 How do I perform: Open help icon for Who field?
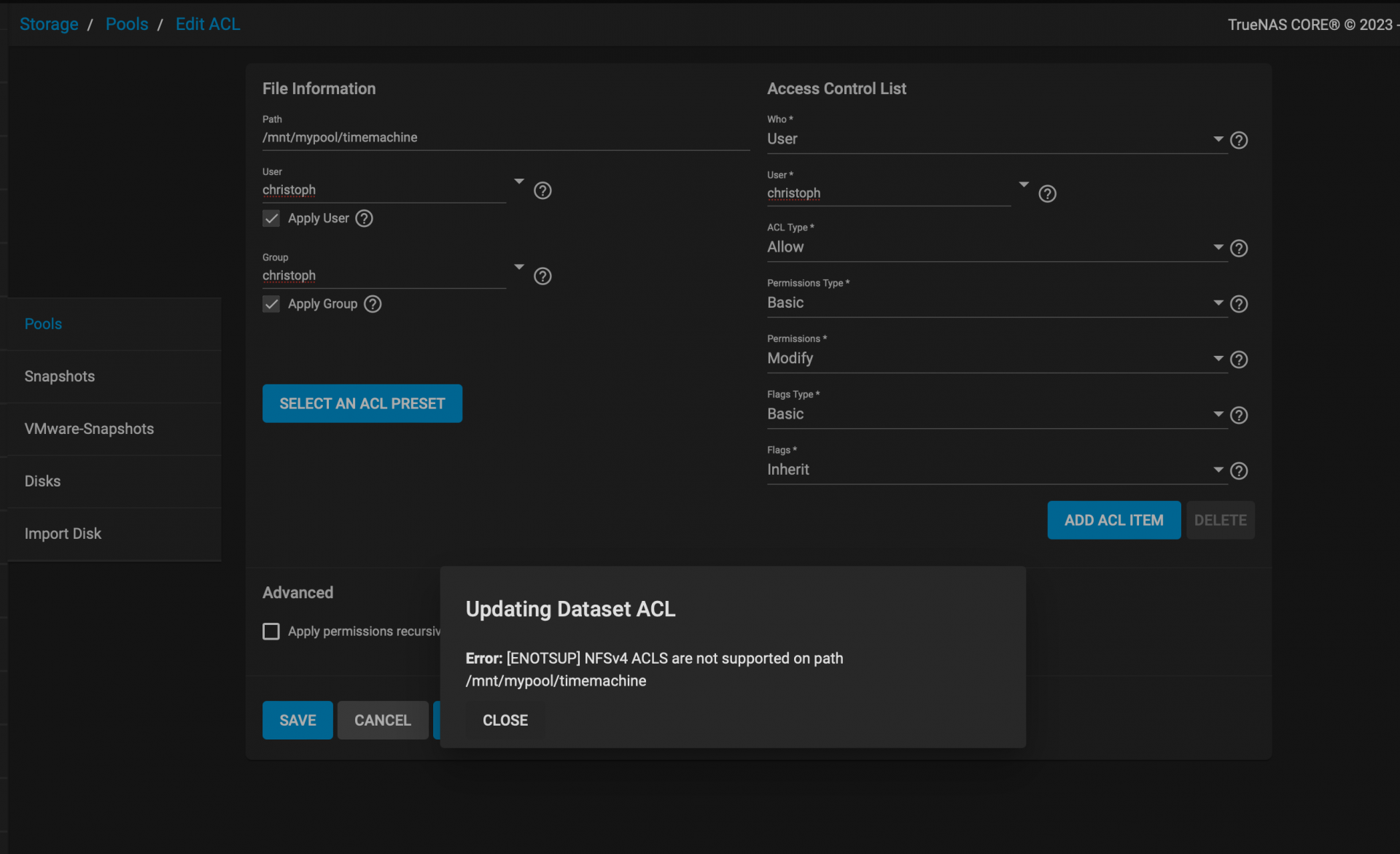(1239, 140)
